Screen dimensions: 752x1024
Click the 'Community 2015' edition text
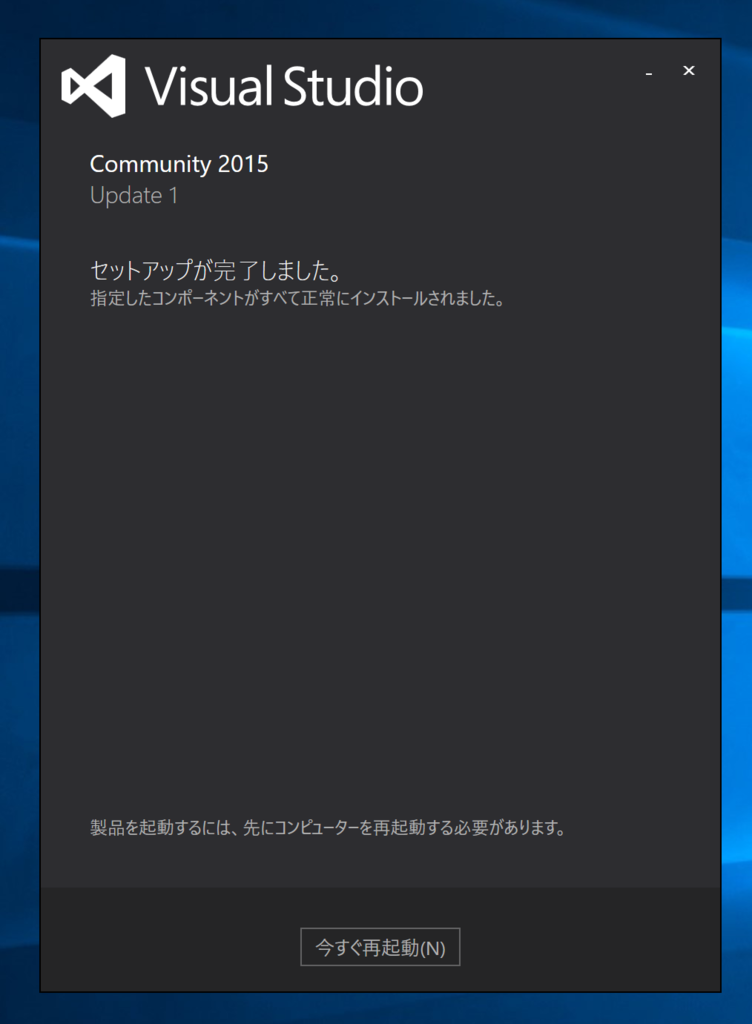[x=179, y=164]
